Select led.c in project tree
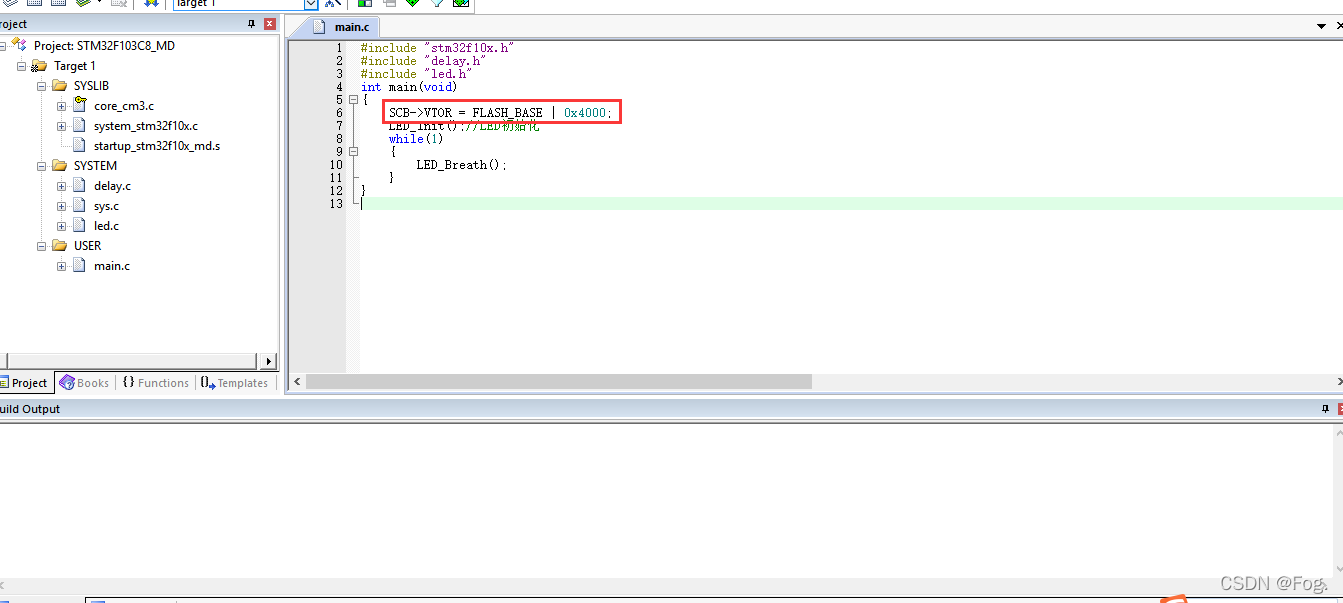 (x=106, y=226)
